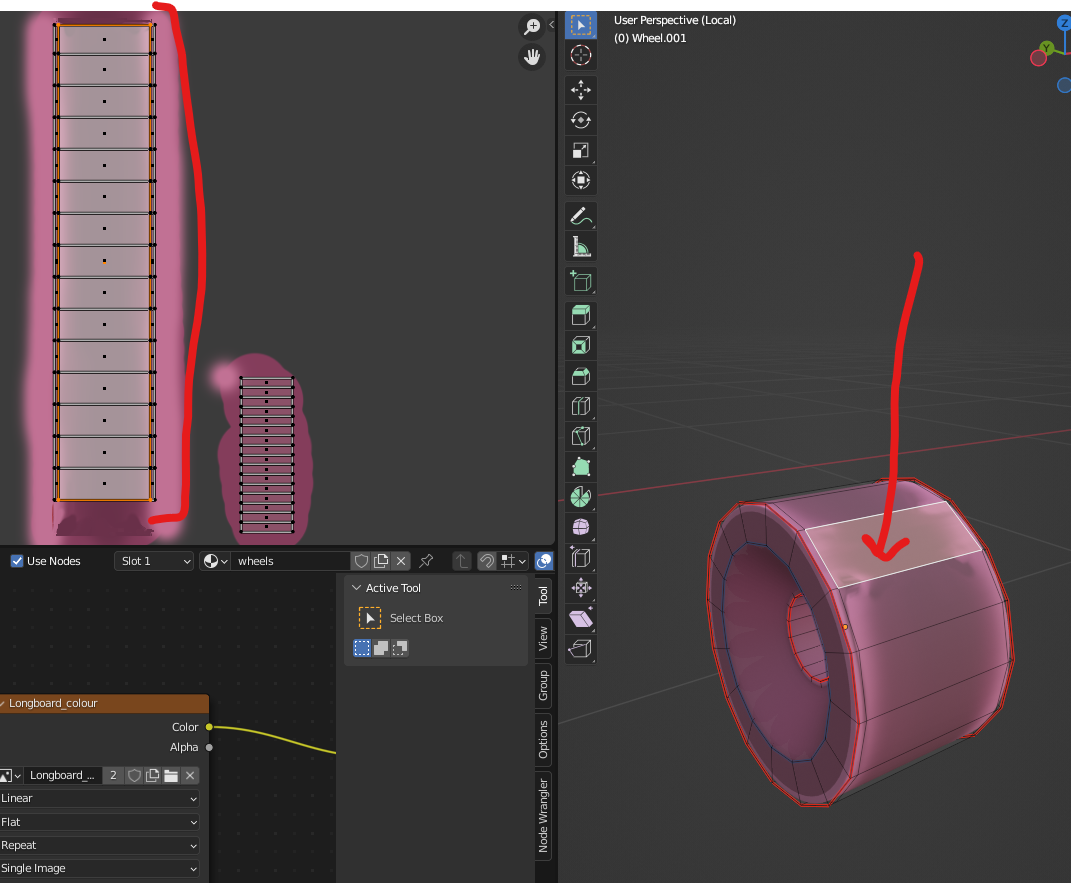This screenshot has width=1071, height=883.
Task: Click the open image folder button
Action: click(x=171, y=775)
